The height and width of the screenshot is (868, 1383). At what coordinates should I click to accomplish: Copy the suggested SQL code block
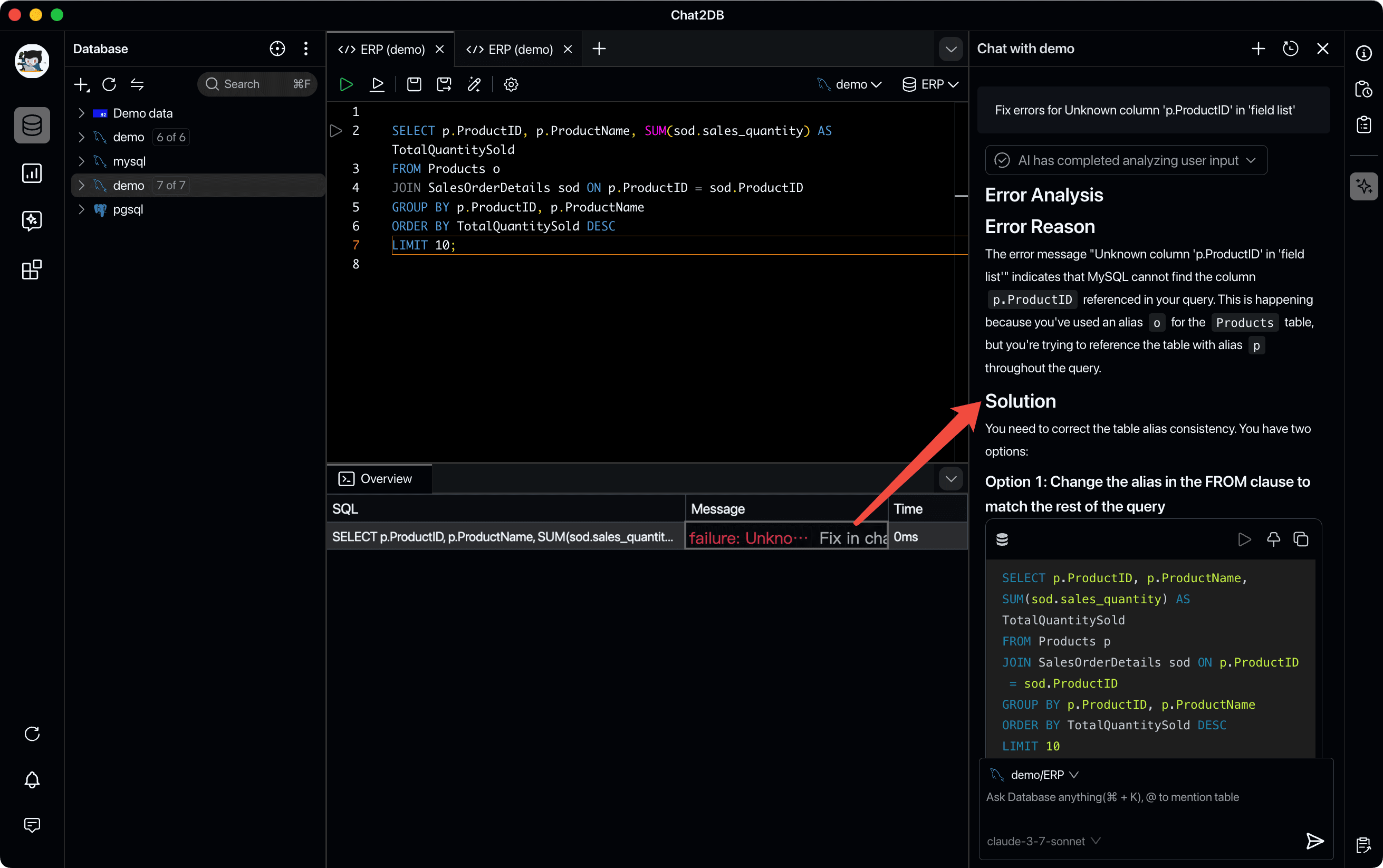coord(1301,539)
